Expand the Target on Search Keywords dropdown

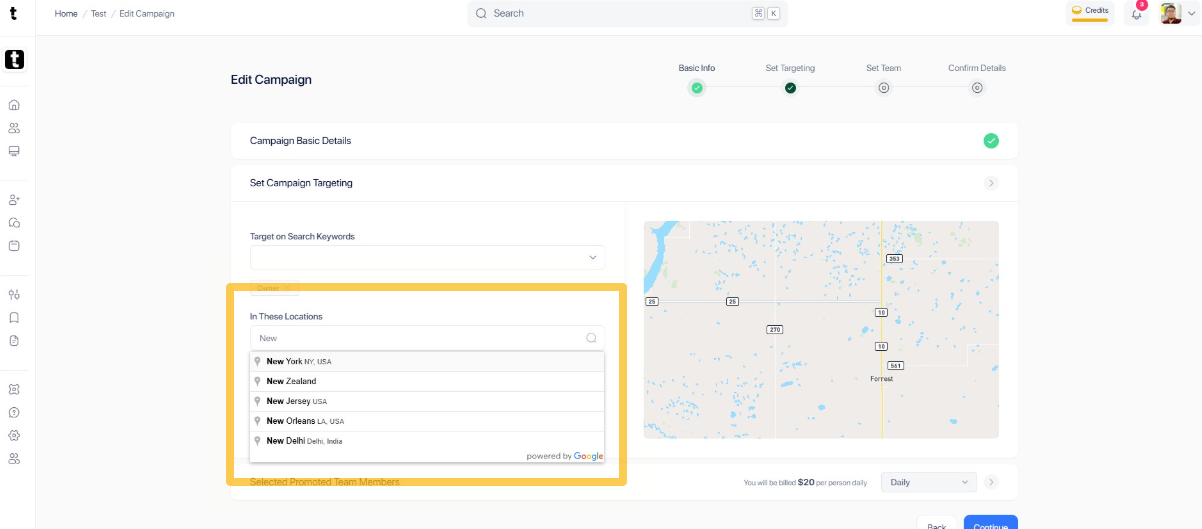coord(427,257)
